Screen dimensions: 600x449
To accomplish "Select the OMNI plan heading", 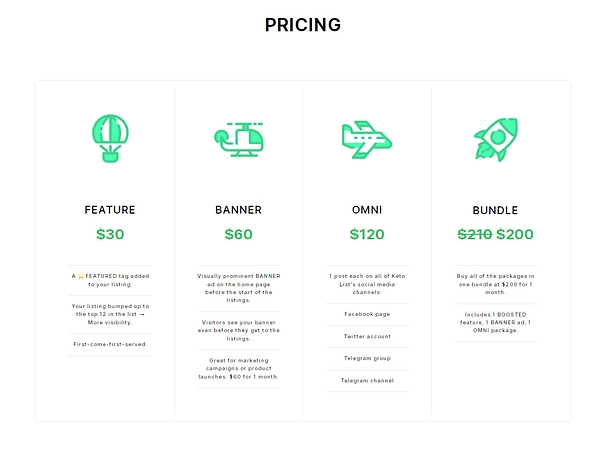I will (x=367, y=210).
